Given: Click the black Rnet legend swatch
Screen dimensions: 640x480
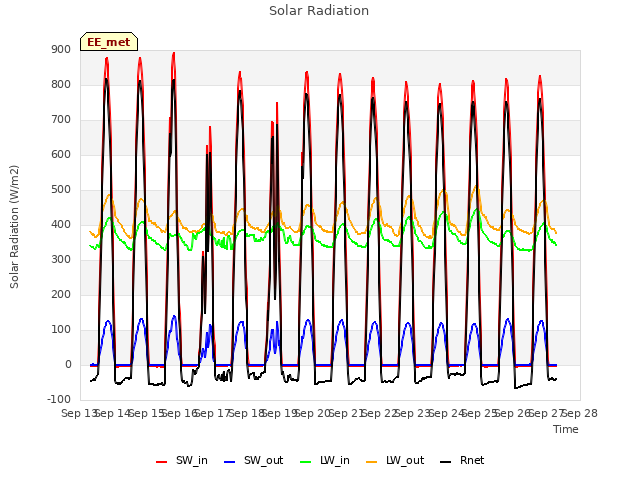Looking at the screenshot, I should click(446, 462).
